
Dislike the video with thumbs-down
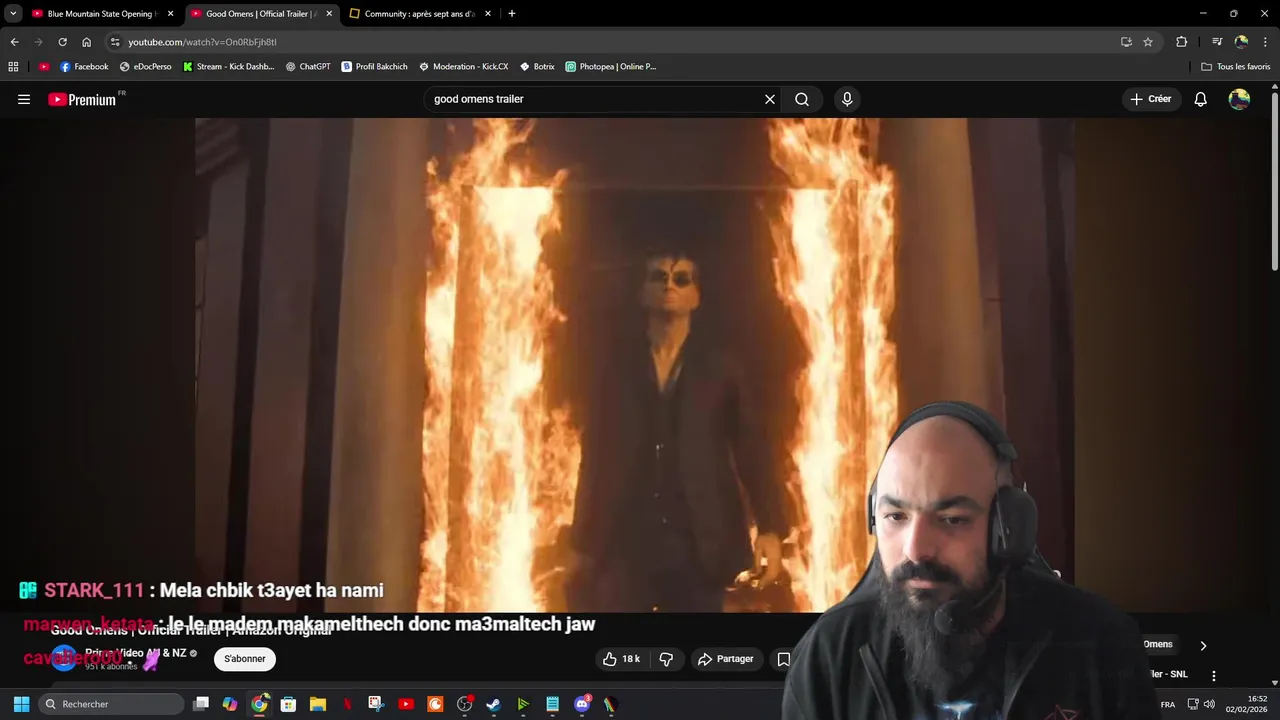pos(666,659)
